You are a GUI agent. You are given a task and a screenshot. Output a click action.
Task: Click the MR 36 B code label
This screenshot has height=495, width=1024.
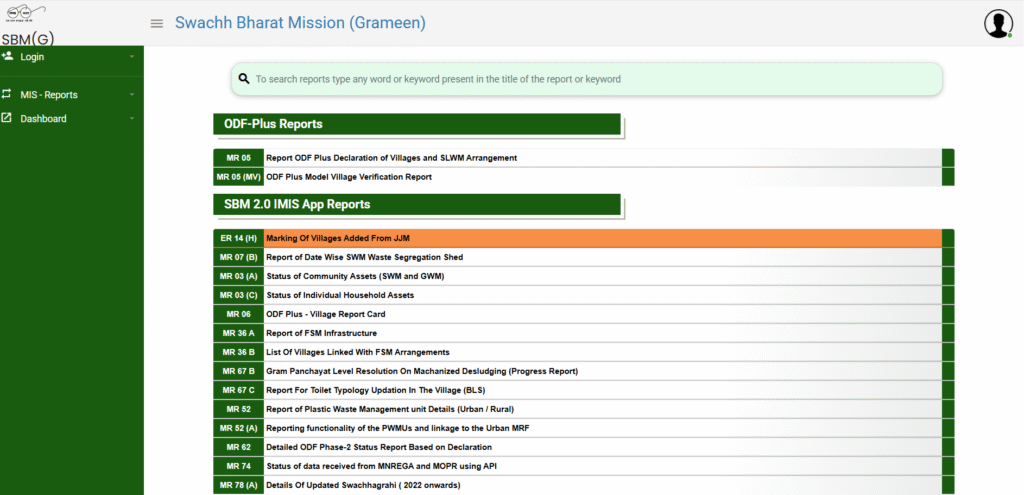[238, 352]
